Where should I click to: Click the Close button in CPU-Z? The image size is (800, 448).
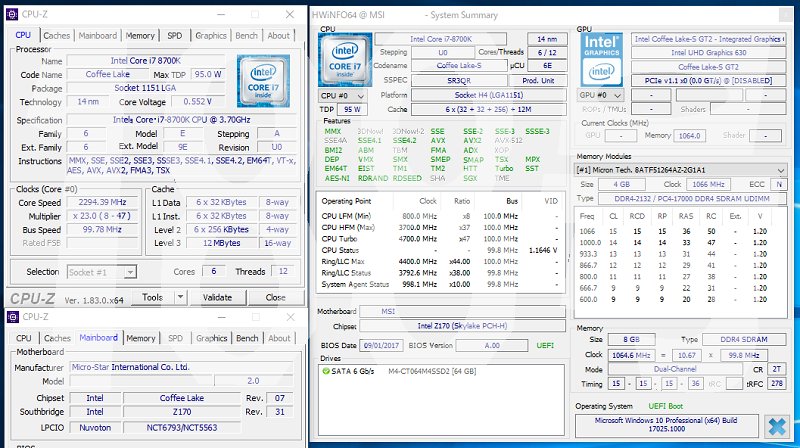[x=276, y=297]
